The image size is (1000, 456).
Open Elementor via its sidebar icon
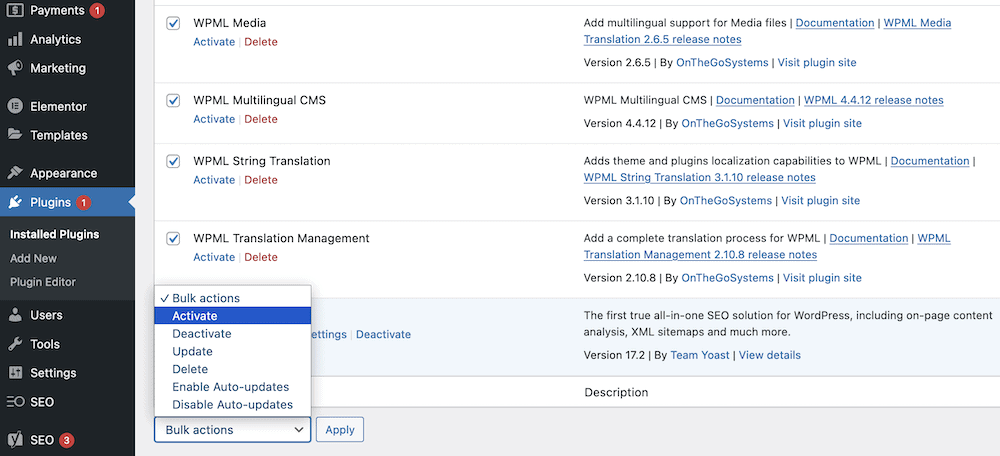[x=15, y=106]
